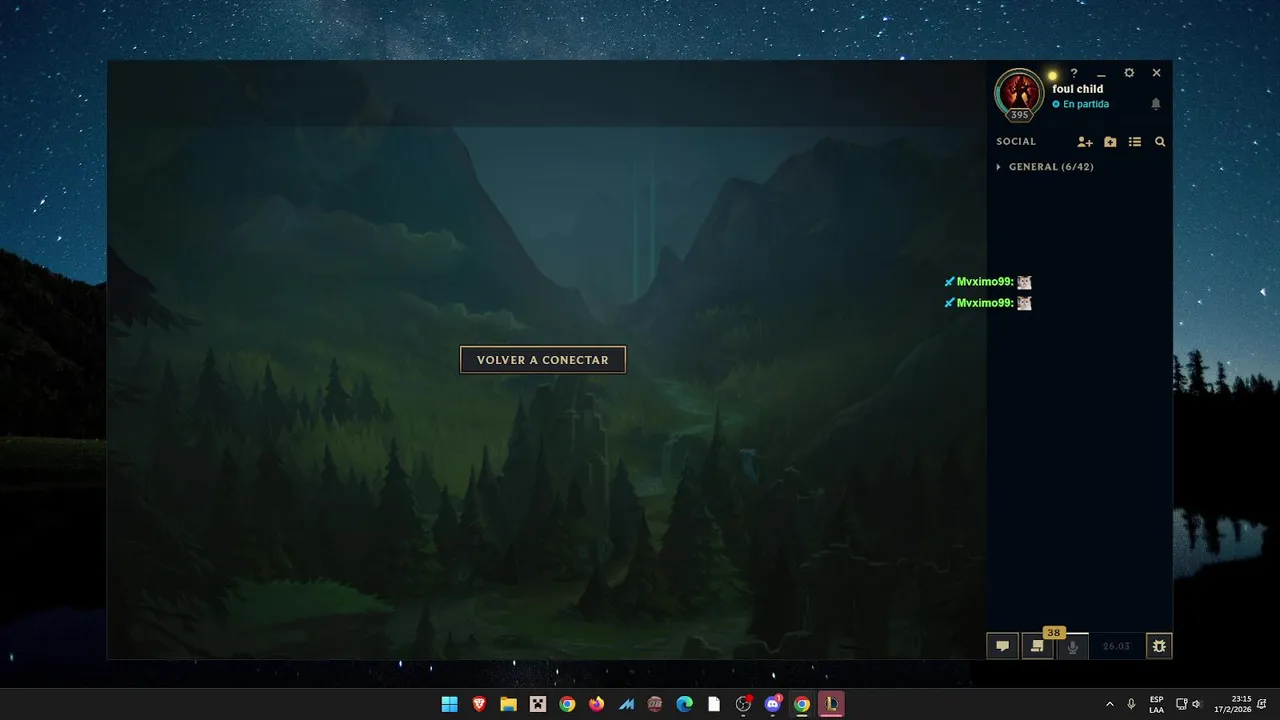Open the notifications bell icon
Screen dimensions: 1280x720
[x=1156, y=104]
